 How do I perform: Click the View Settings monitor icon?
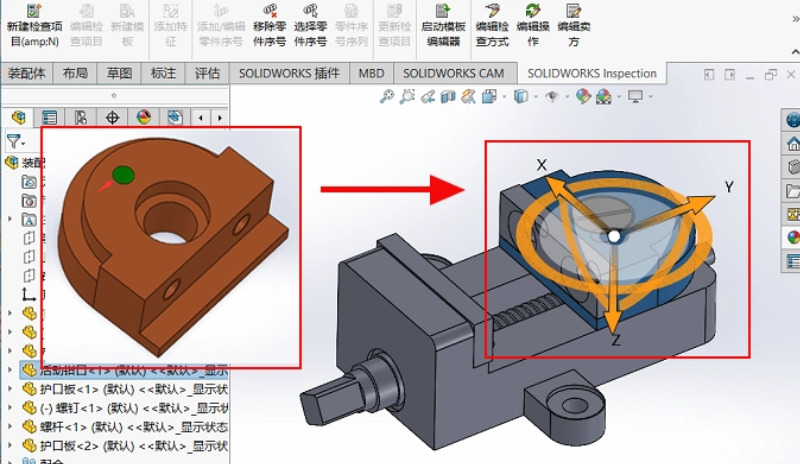tap(635, 96)
